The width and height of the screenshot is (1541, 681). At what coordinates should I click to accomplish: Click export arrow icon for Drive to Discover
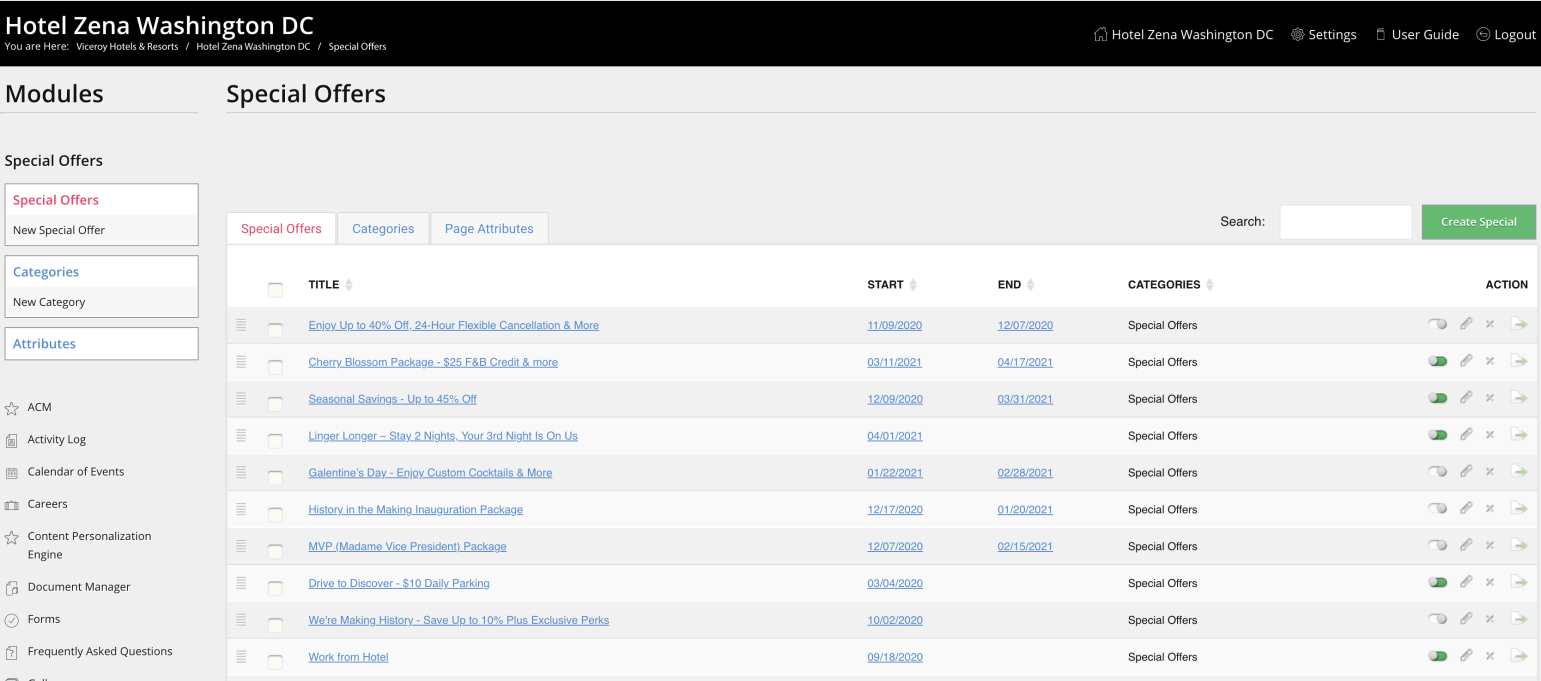coord(1519,582)
